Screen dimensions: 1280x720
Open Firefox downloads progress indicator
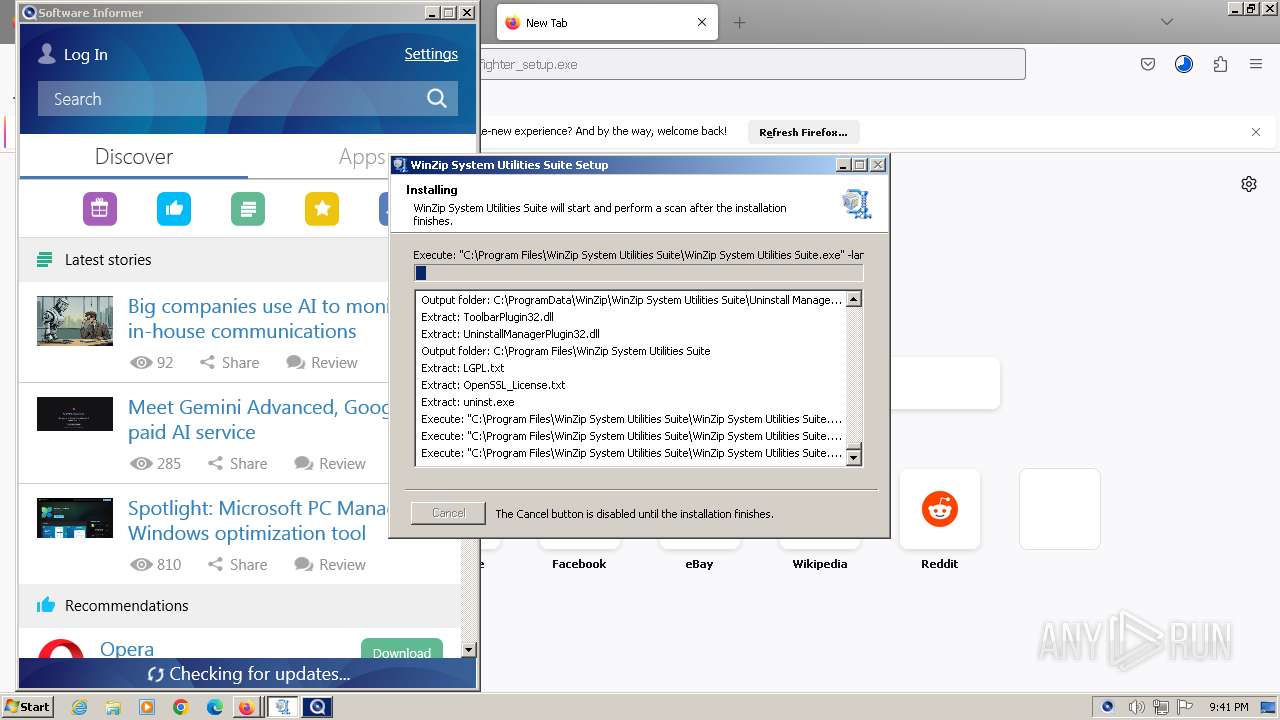pyautogui.click(x=1184, y=64)
